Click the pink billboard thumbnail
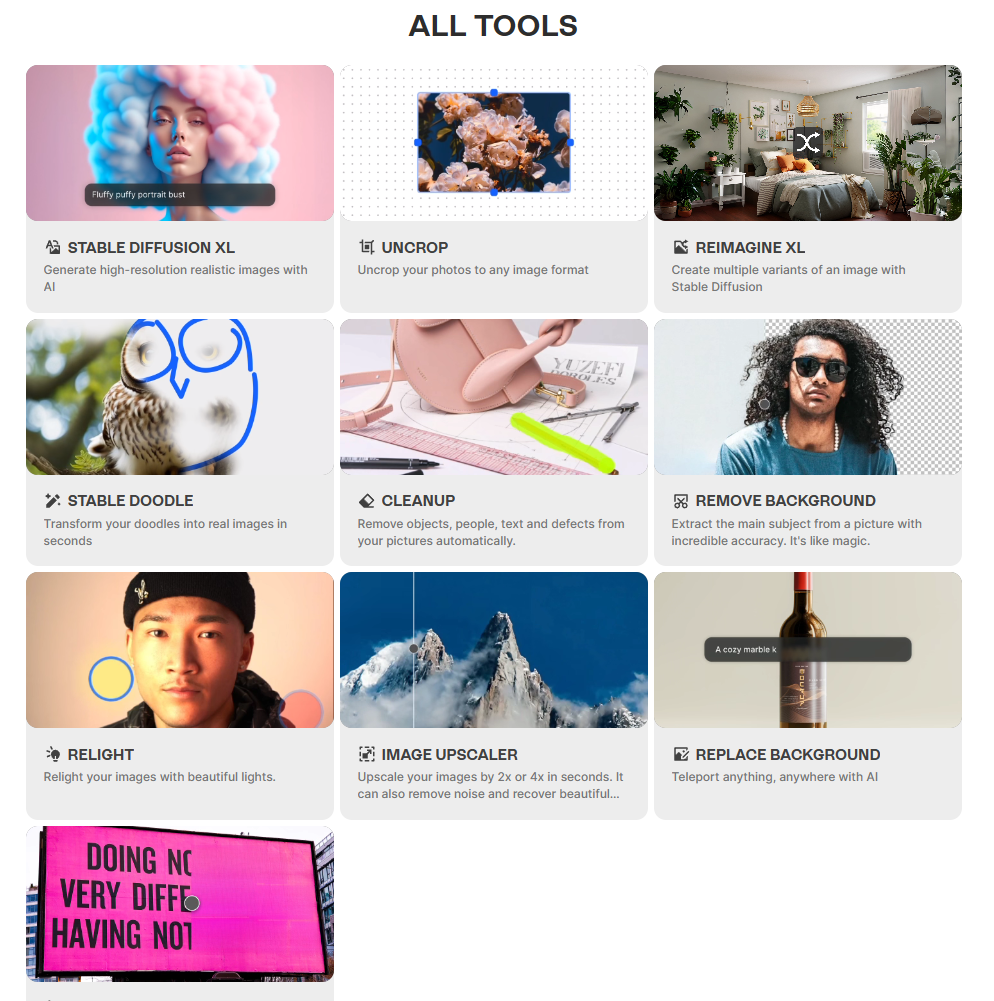The width and height of the screenshot is (994, 1001). click(x=179, y=903)
